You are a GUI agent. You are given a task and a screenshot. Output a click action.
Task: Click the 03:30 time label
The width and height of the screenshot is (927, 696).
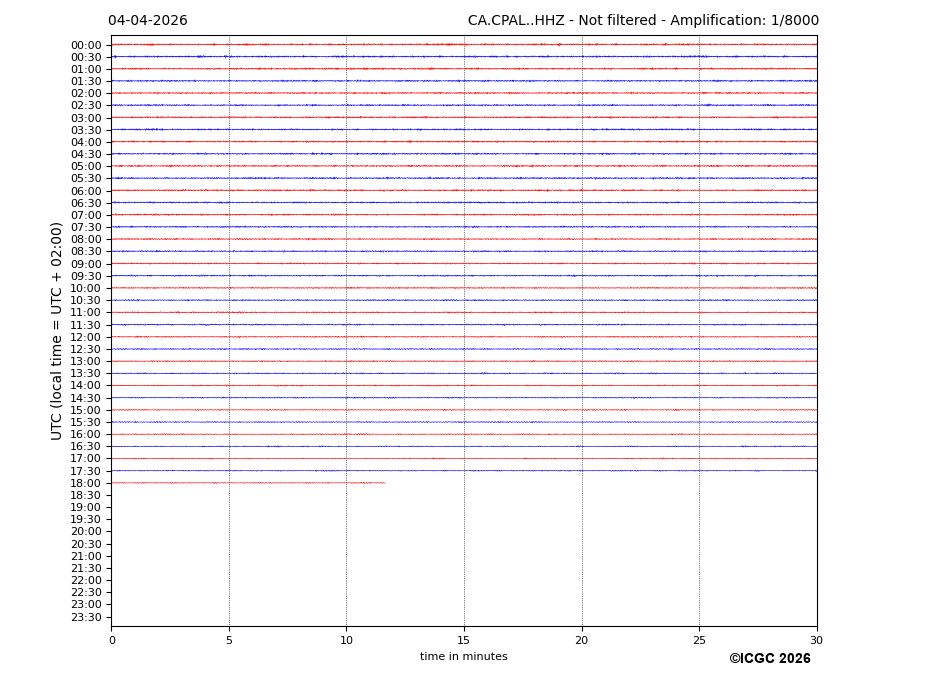[x=86, y=130]
